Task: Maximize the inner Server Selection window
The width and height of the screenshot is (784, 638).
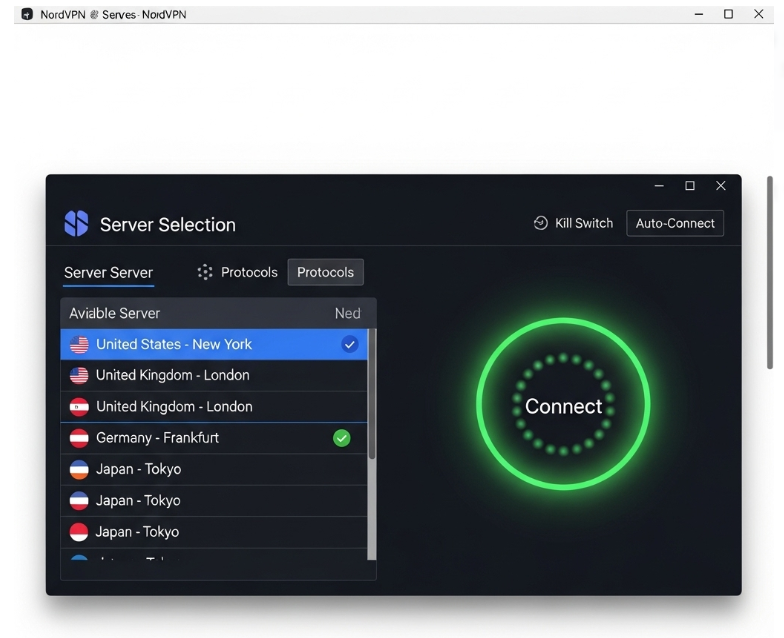Action: tap(689, 186)
